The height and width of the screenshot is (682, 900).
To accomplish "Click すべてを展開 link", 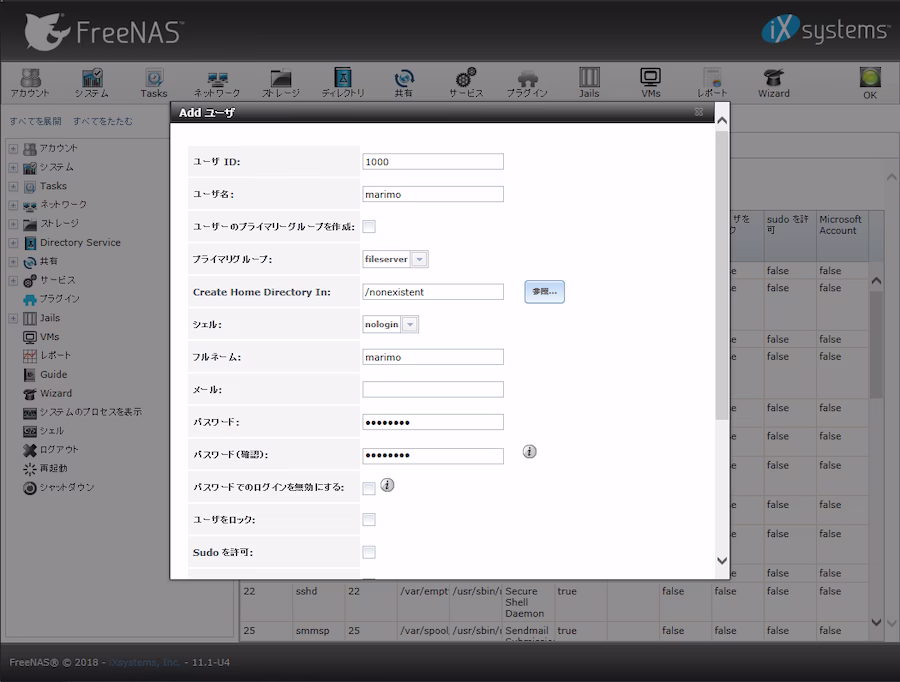I will point(35,121).
